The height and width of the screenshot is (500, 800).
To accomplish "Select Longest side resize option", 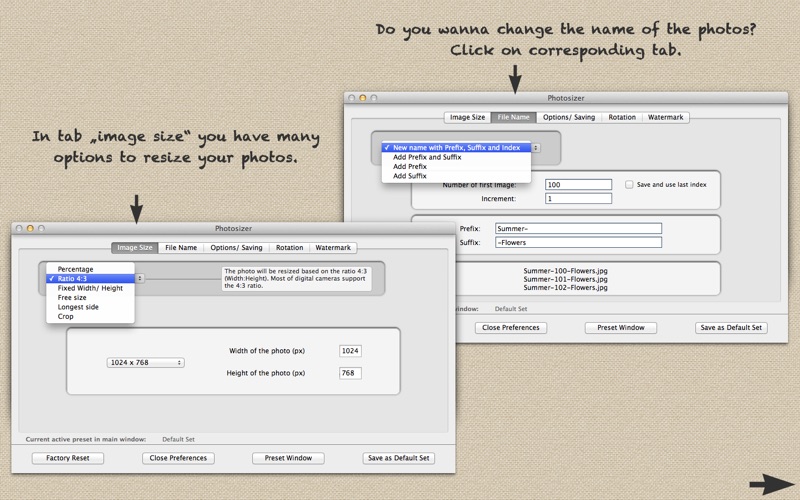I will click(90, 307).
